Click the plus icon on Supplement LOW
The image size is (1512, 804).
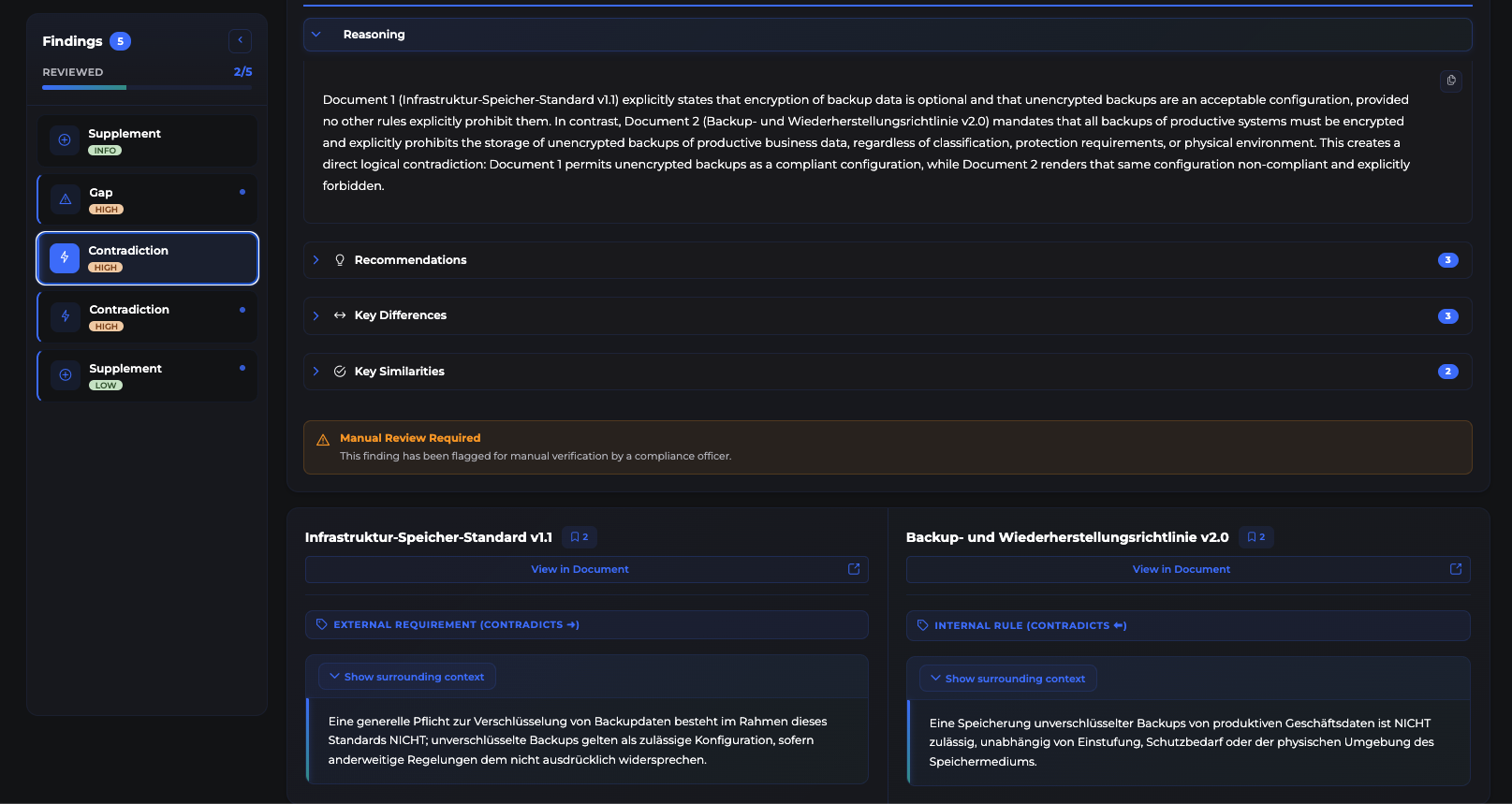click(x=66, y=375)
